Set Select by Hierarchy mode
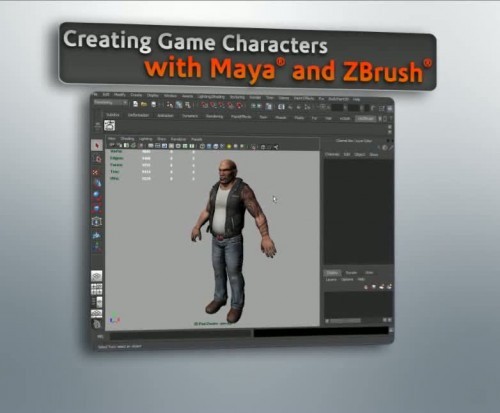This screenshot has width=500, height=413. coord(170,105)
